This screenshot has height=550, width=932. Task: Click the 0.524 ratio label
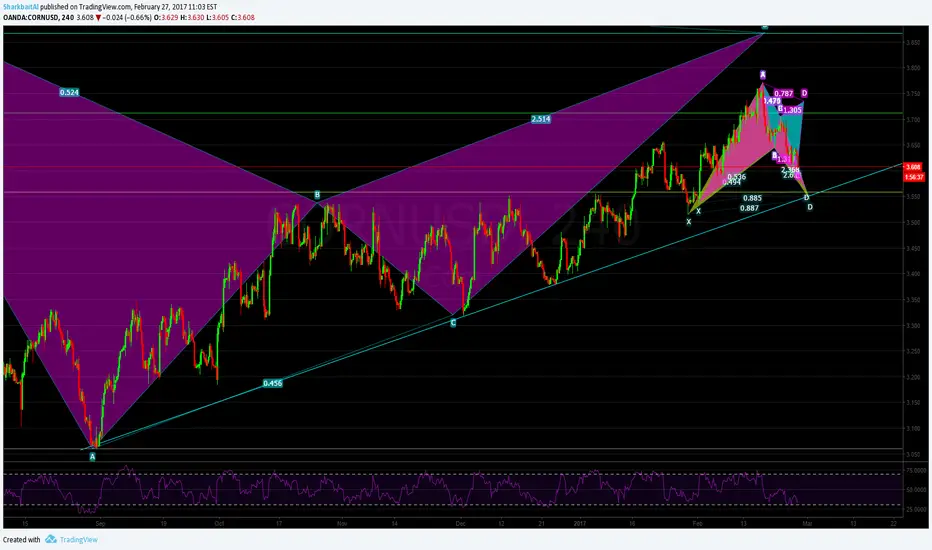tap(69, 92)
